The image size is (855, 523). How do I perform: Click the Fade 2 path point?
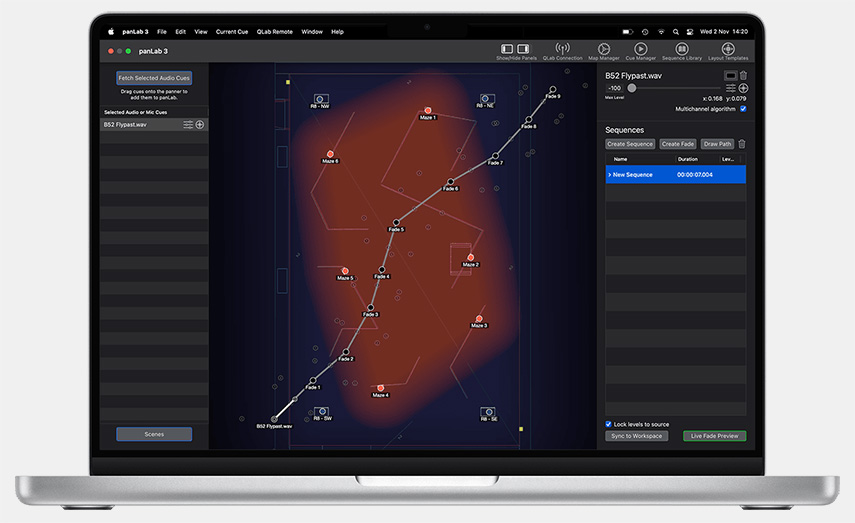346,352
